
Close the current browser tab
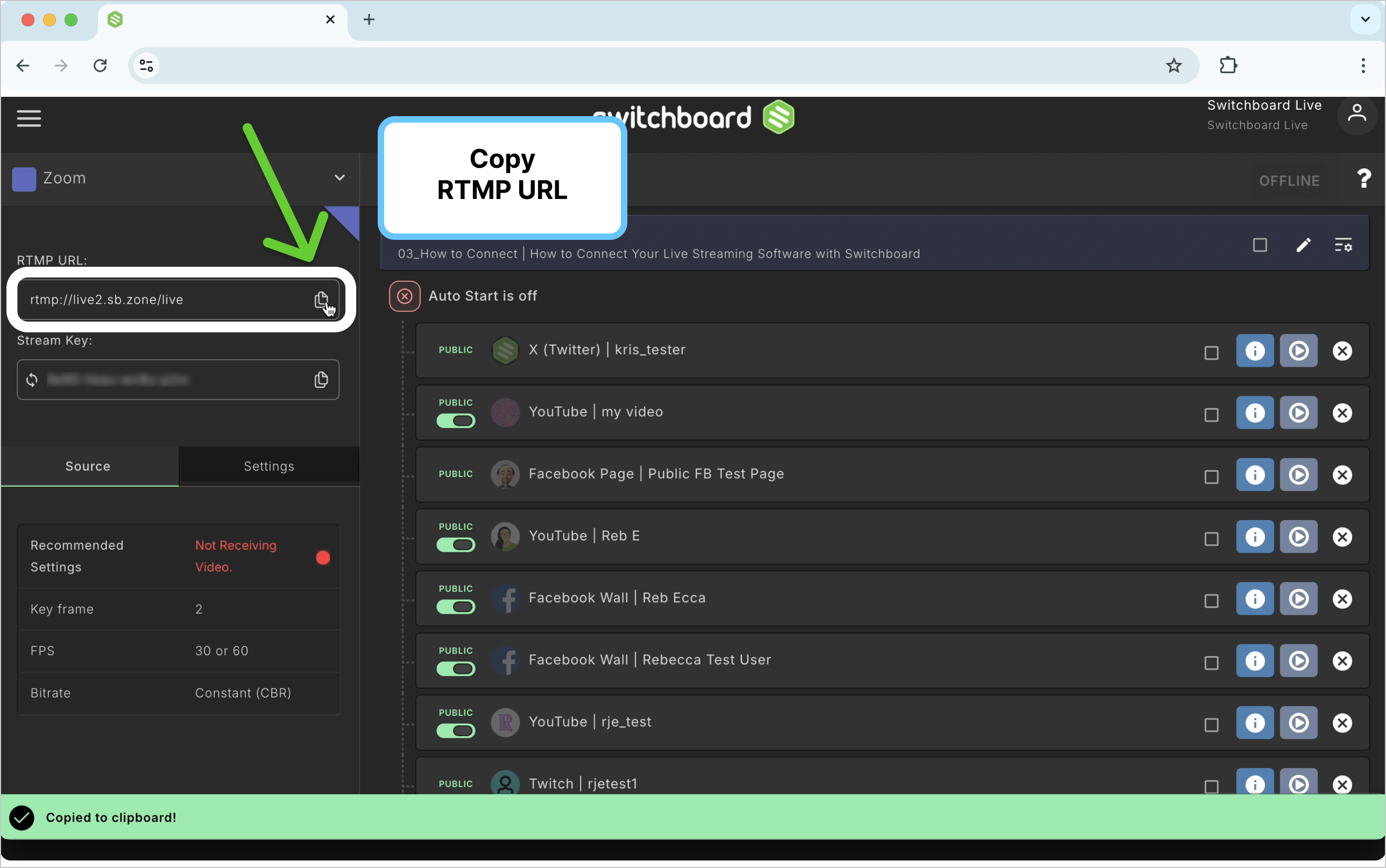click(x=330, y=19)
